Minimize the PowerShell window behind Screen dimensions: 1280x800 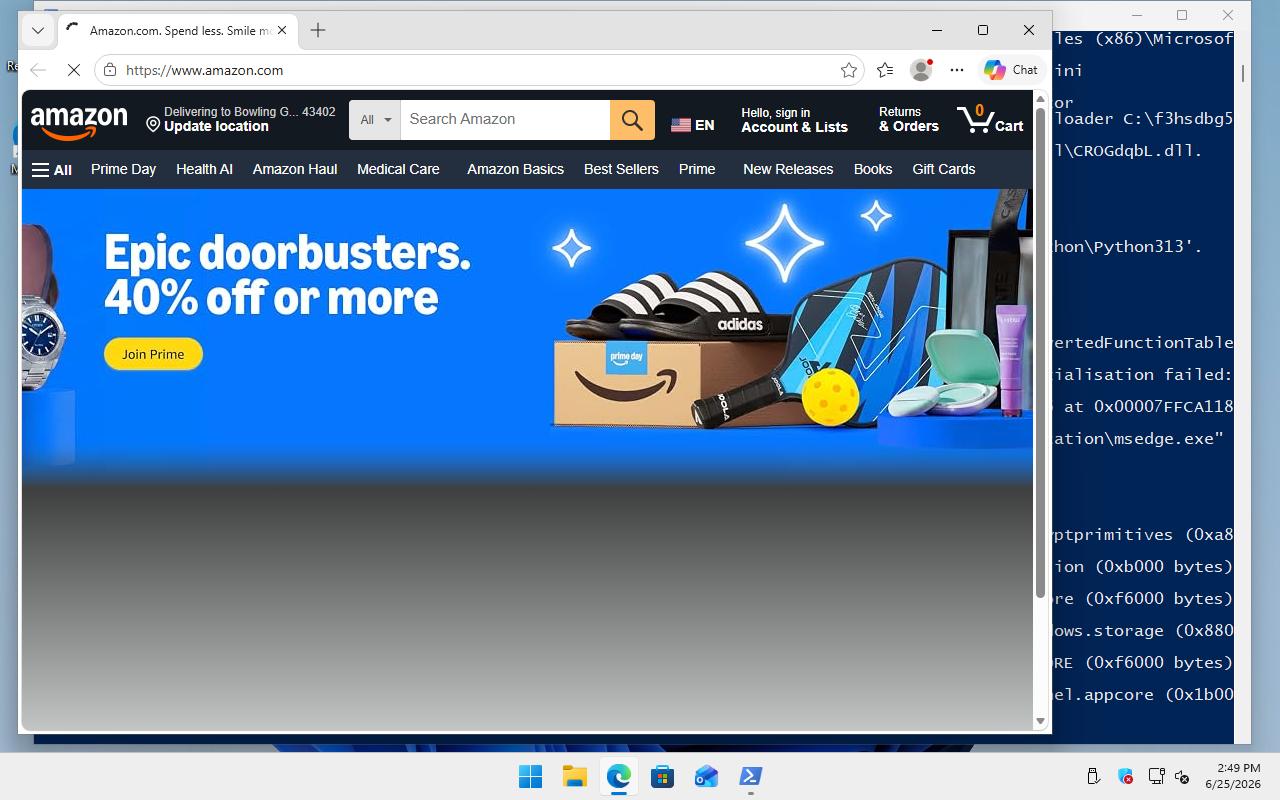tap(1138, 15)
